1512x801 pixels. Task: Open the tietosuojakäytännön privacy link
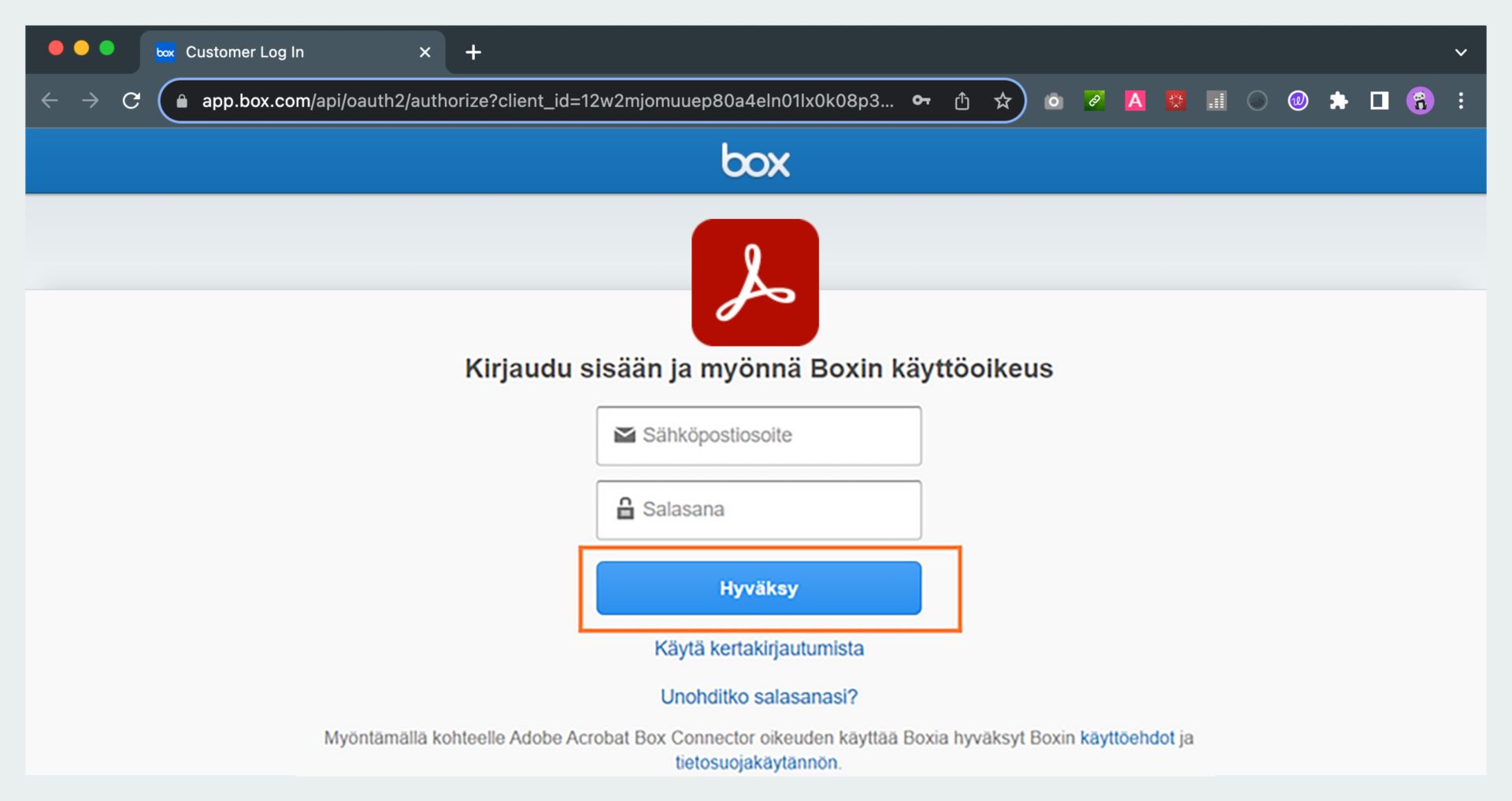(756, 762)
